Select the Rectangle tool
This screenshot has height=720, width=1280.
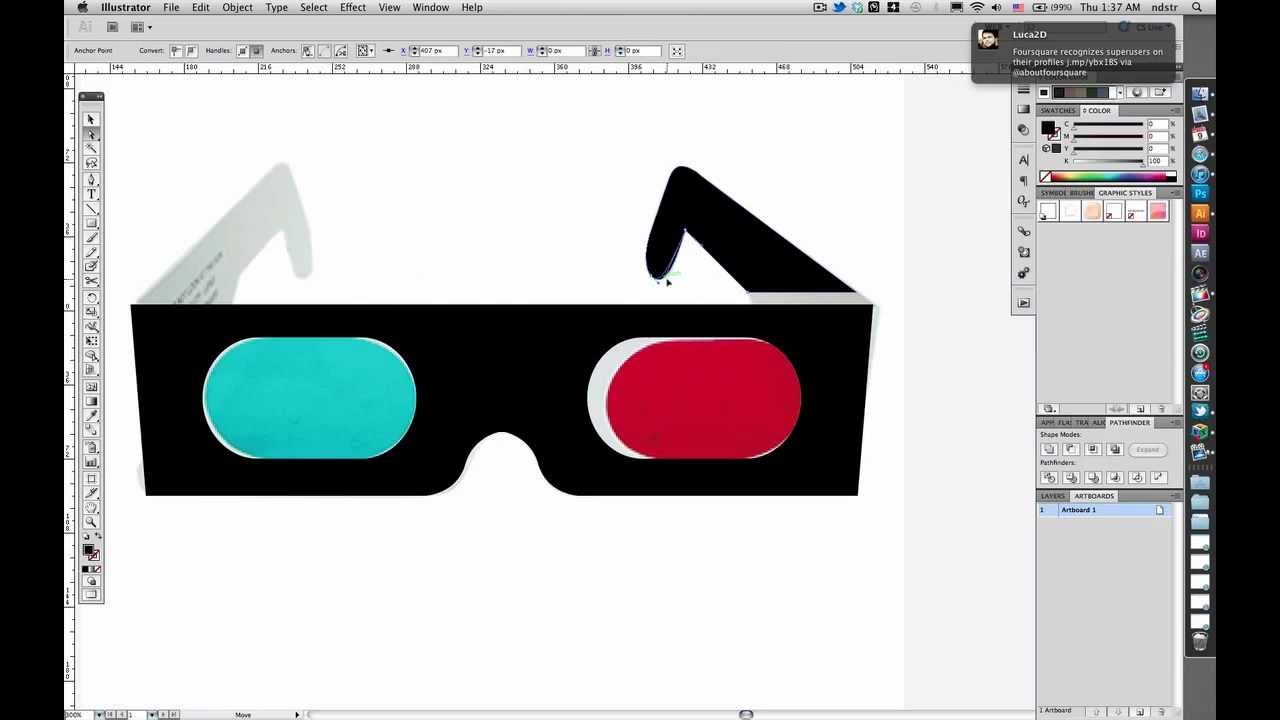pos(91,223)
